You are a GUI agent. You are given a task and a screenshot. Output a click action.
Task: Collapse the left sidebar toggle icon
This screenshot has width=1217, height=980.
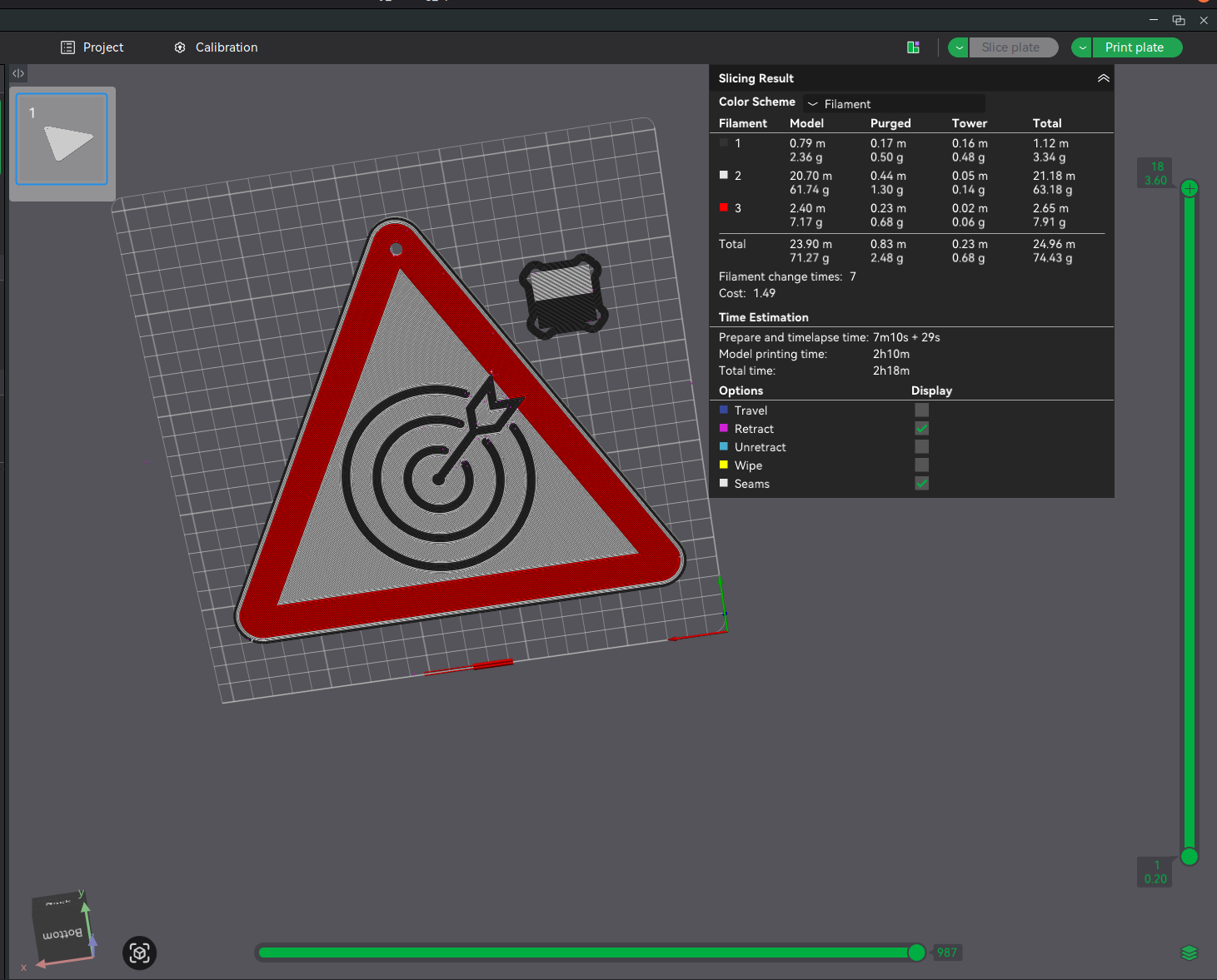18,73
